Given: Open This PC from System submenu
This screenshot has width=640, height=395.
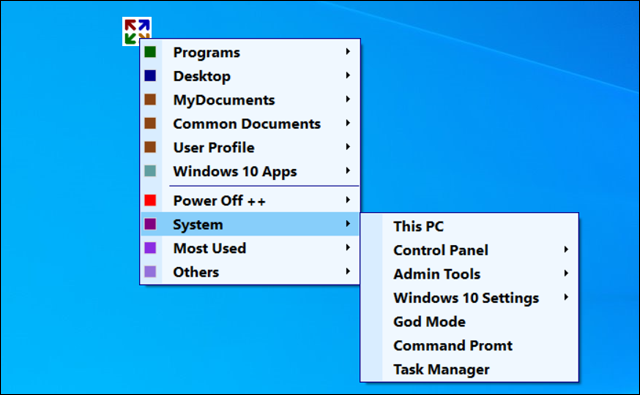Looking at the screenshot, I should [469, 226].
